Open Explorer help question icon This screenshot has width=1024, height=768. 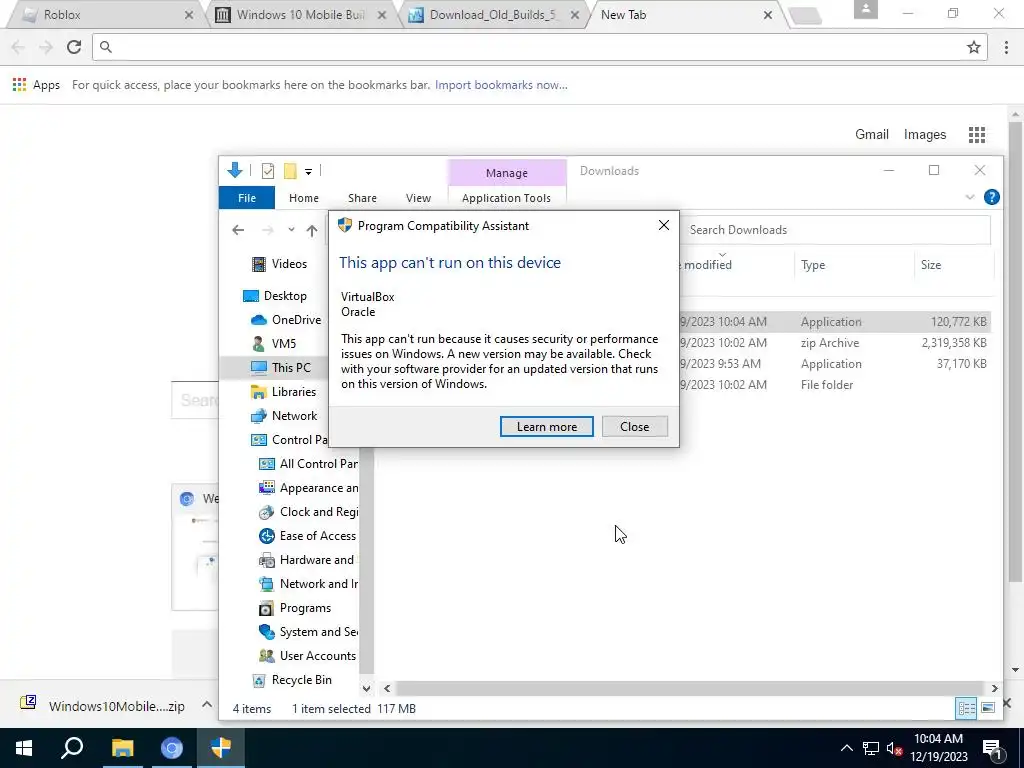pos(991,197)
